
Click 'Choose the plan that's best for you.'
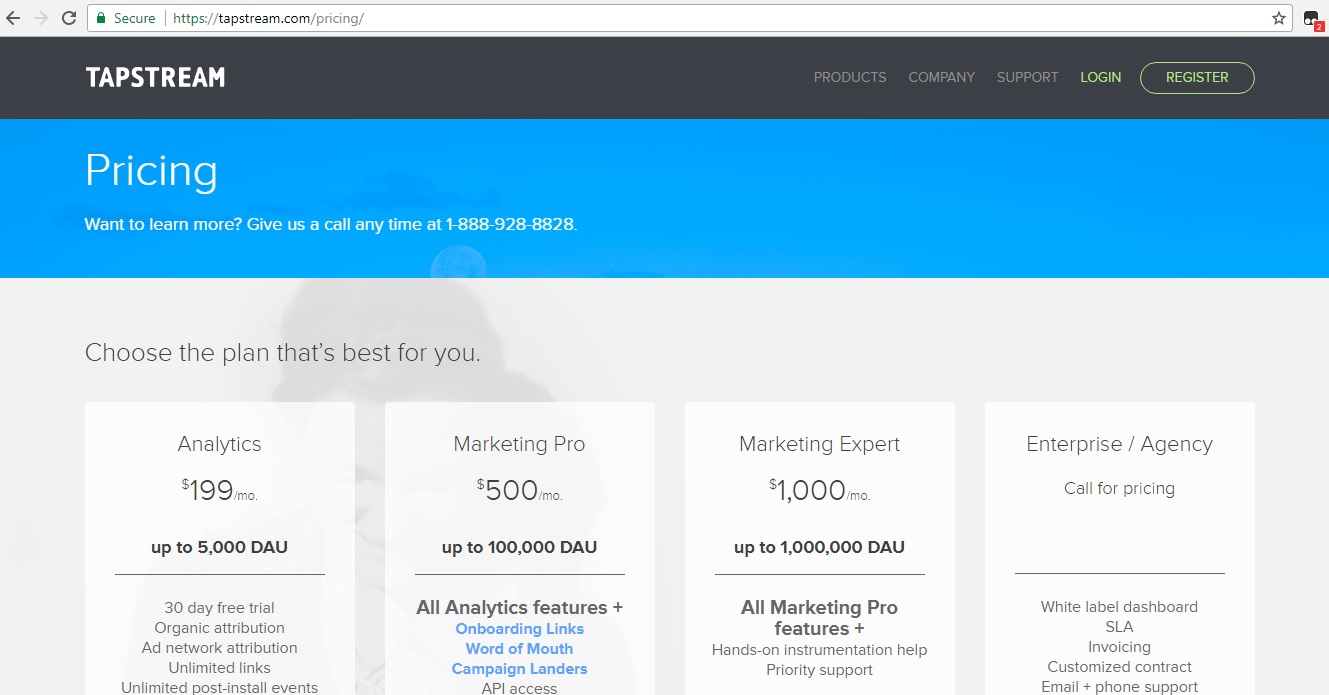[x=282, y=353]
